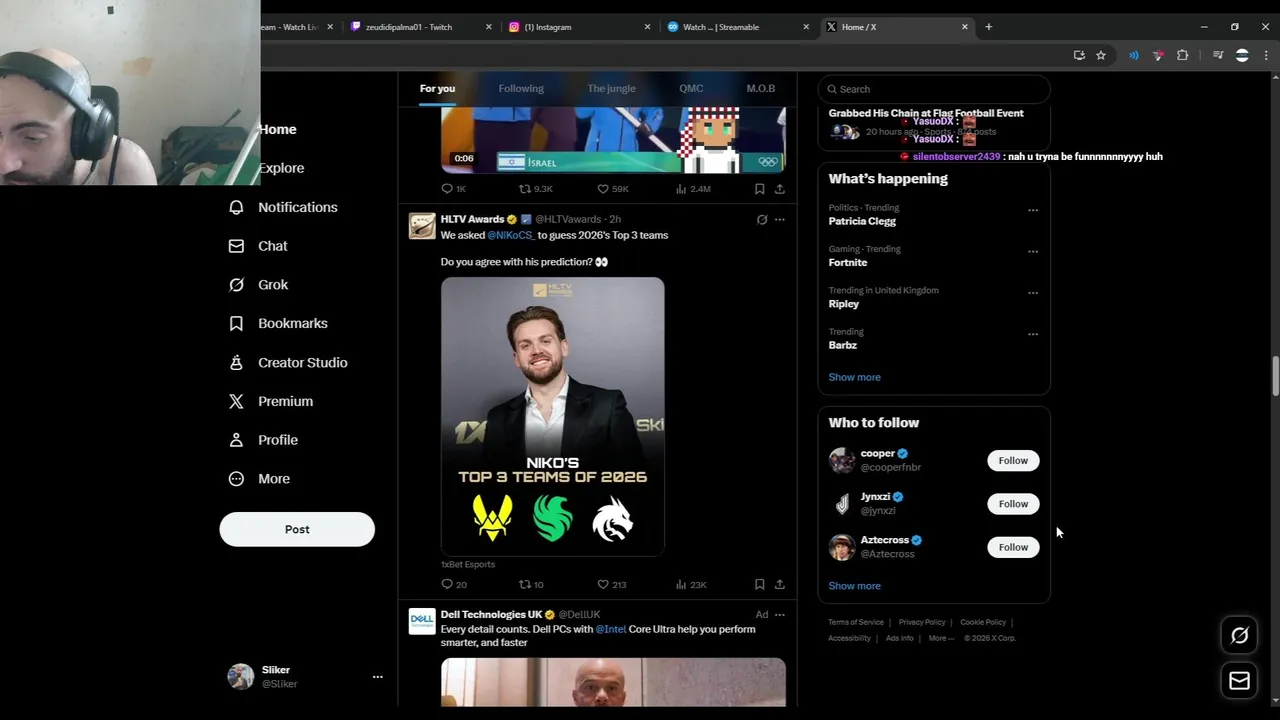Show more under Who to follow
Viewport: 1280px width, 720px height.
pos(854,586)
